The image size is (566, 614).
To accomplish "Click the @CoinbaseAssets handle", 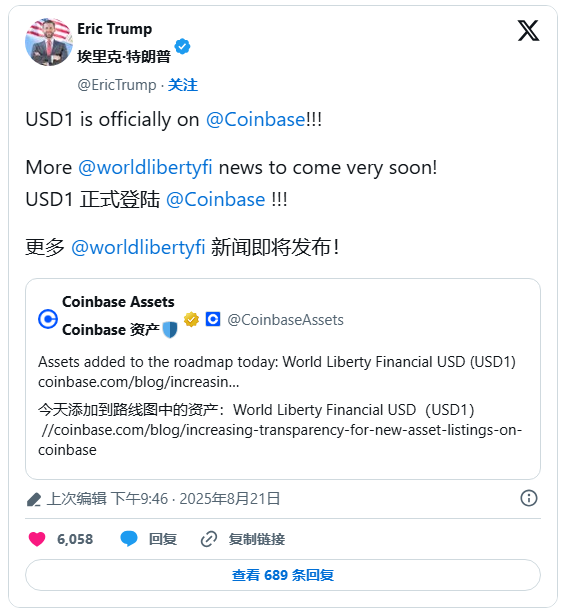I will point(286,320).
